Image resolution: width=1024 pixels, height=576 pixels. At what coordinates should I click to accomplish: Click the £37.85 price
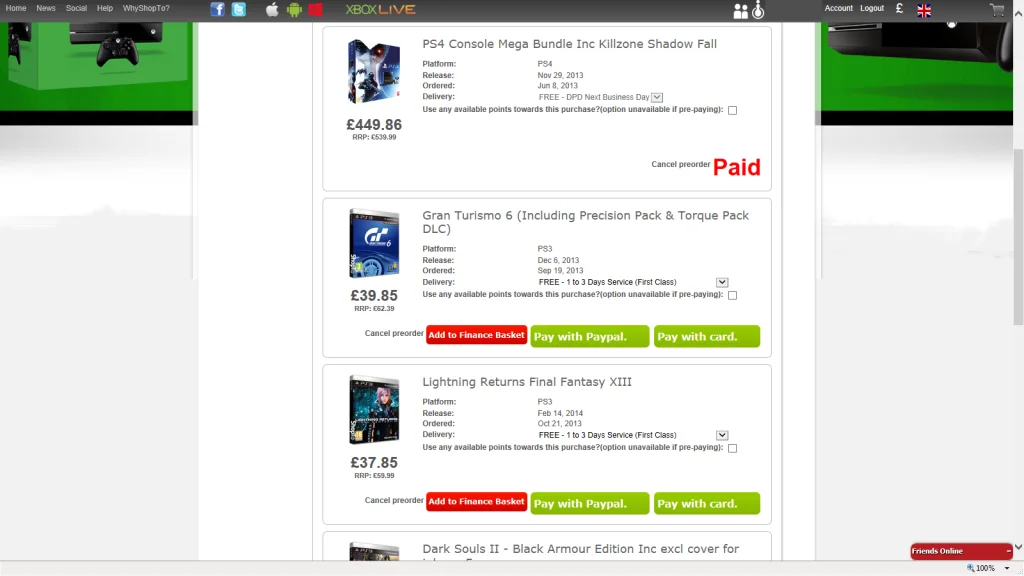pos(374,463)
